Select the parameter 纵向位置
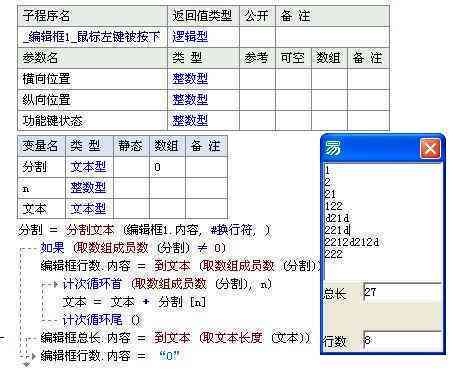Image resolution: width=458 pixels, height=373 pixels. [92, 100]
